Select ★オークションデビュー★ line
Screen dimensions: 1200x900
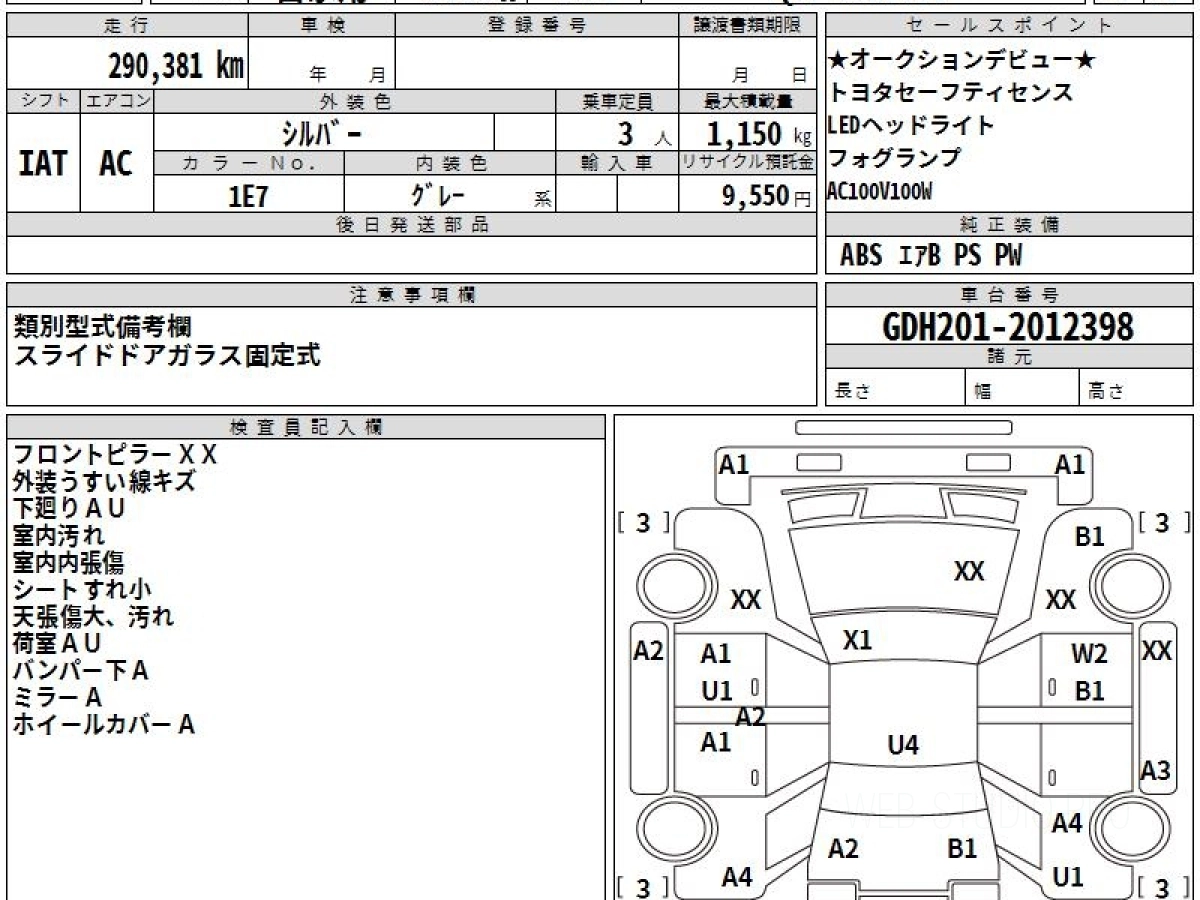tap(963, 61)
